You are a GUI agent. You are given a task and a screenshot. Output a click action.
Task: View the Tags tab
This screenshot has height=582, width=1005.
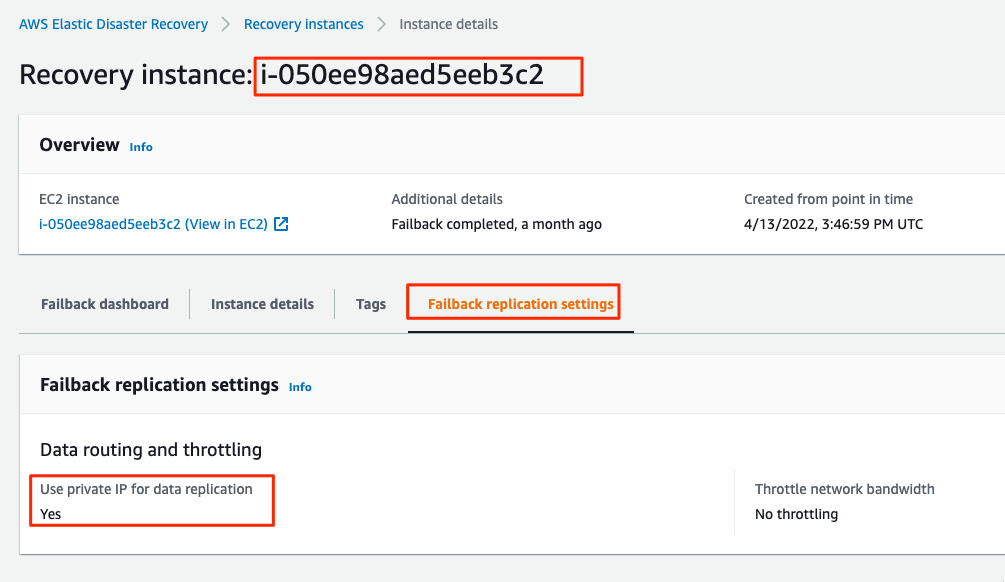tap(370, 304)
